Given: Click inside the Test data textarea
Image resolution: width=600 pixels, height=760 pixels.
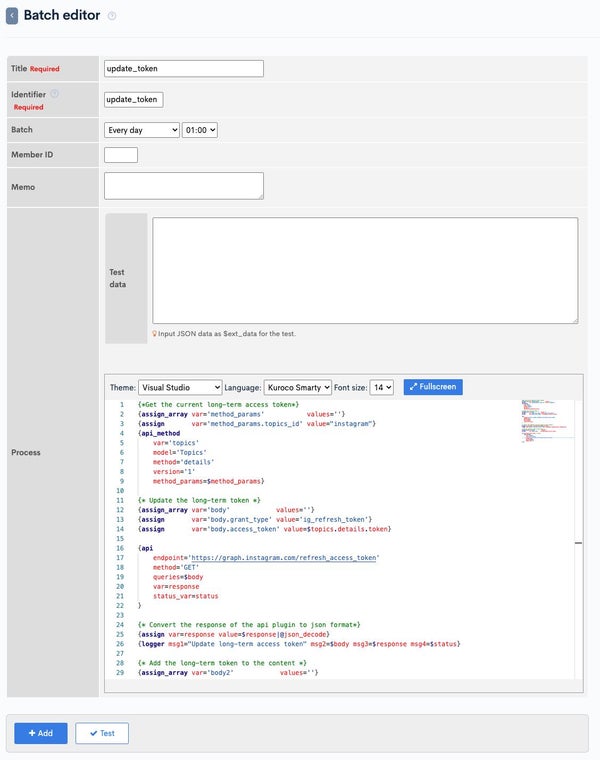Looking at the screenshot, I should pyautogui.click(x=365, y=270).
